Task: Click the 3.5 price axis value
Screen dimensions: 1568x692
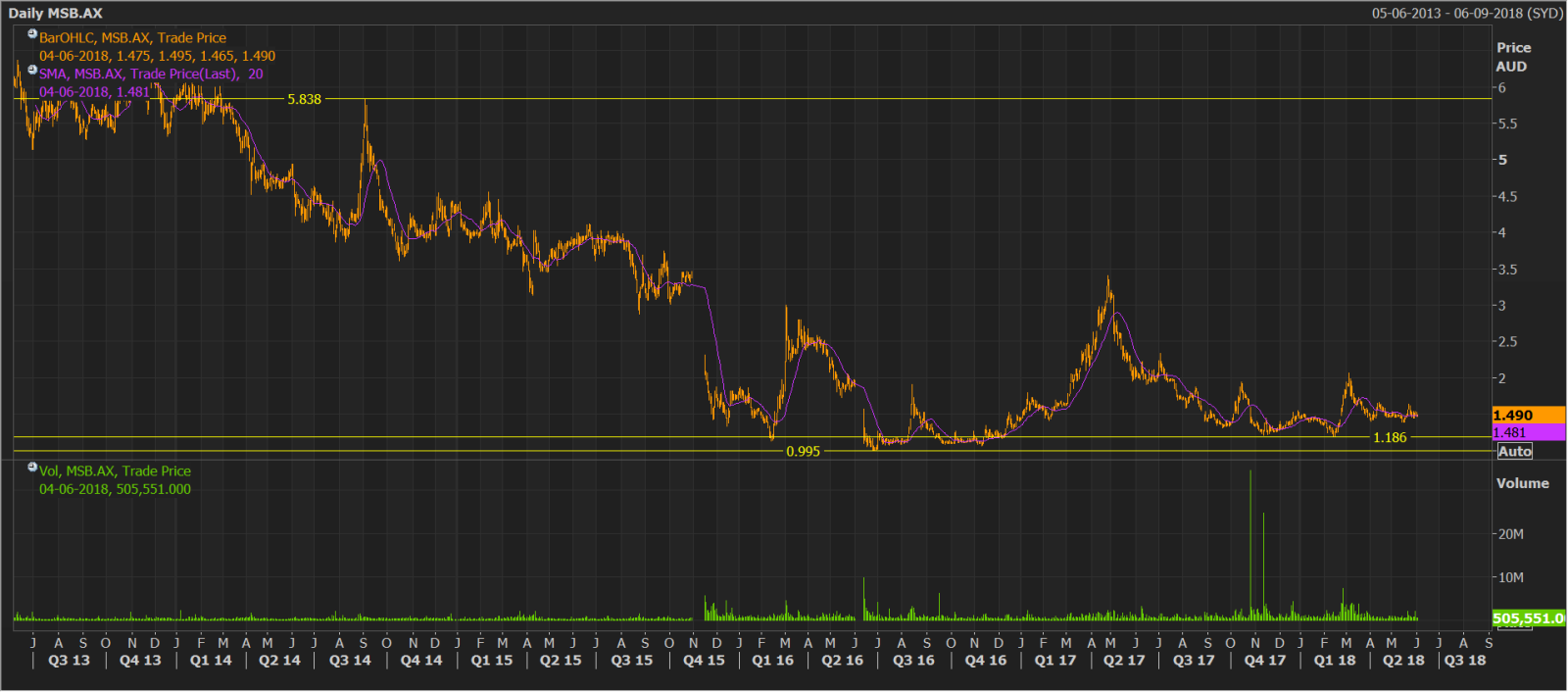Action: pos(1506,270)
